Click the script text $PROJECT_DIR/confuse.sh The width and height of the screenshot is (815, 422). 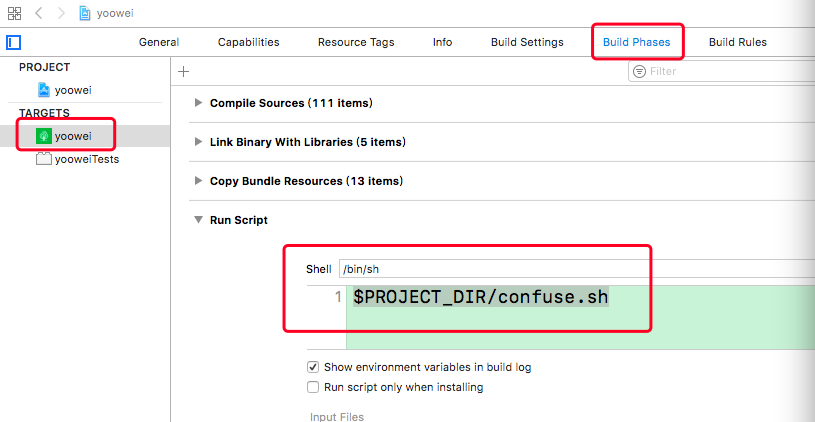(480, 298)
